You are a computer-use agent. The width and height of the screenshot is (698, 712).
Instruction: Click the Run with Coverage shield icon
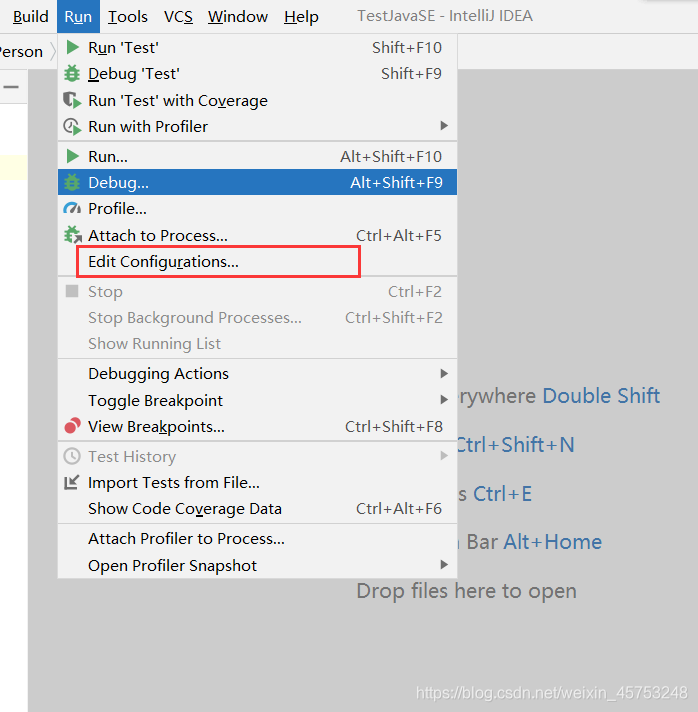72,100
